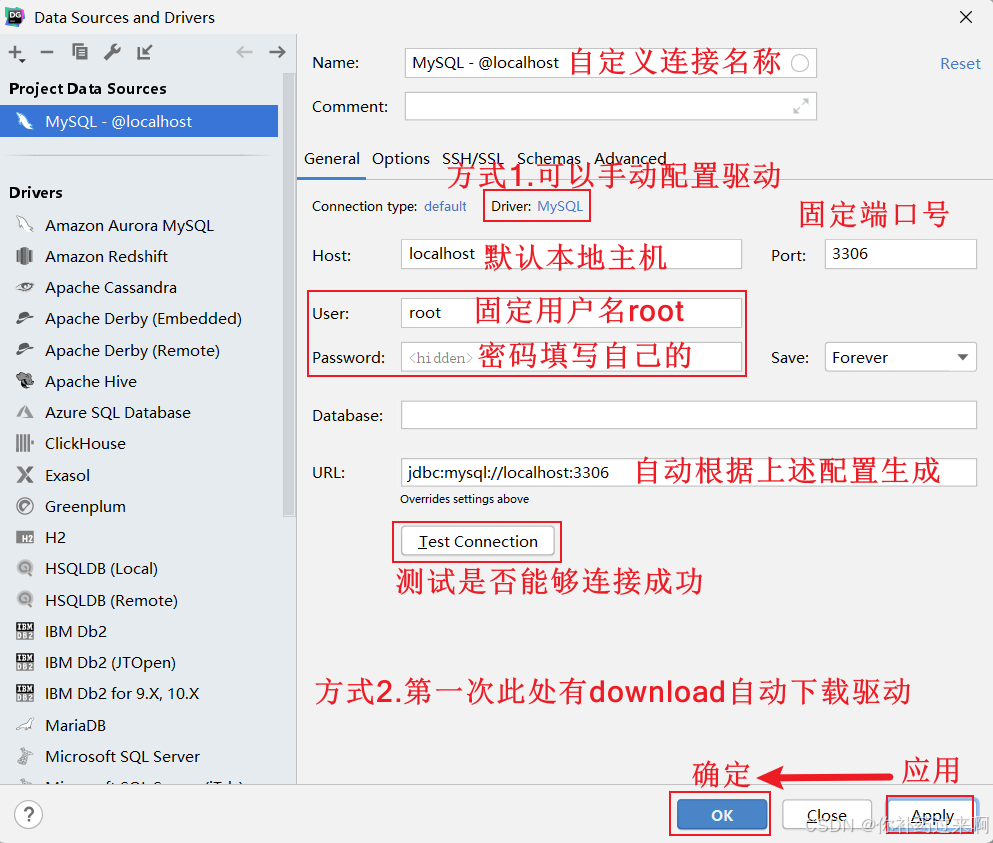Open help with question mark button
The image size is (993, 843).
(x=28, y=814)
